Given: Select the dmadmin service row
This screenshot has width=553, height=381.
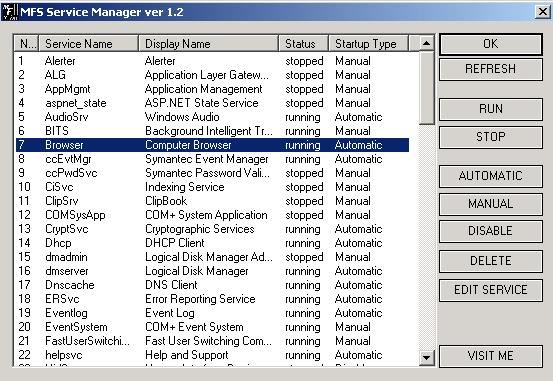Looking at the screenshot, I should (212, 257).
